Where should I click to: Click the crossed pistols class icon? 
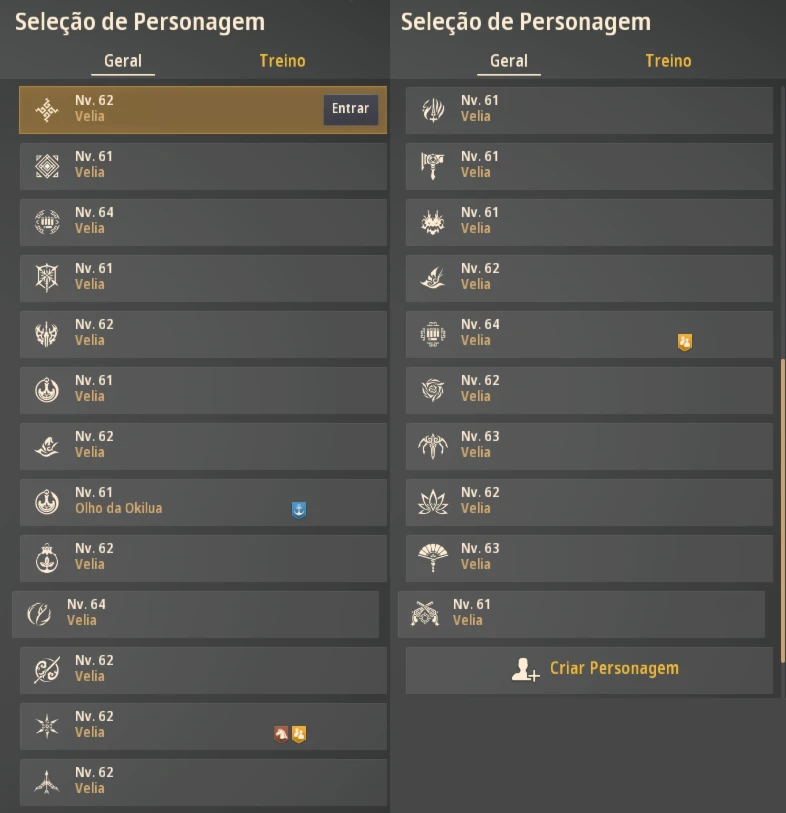pos(425,613)
